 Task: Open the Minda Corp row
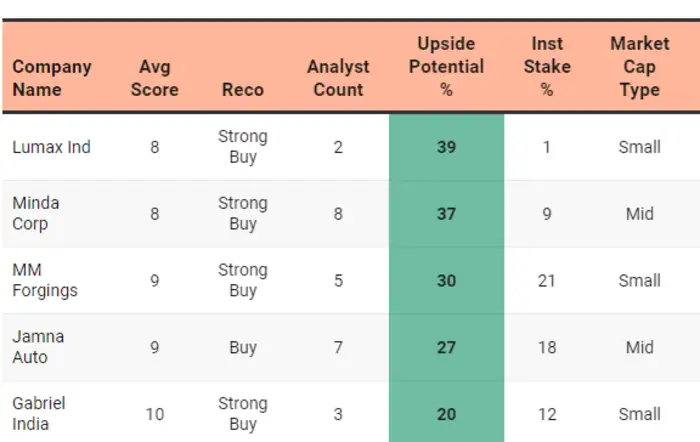click(x=36, y=213)
